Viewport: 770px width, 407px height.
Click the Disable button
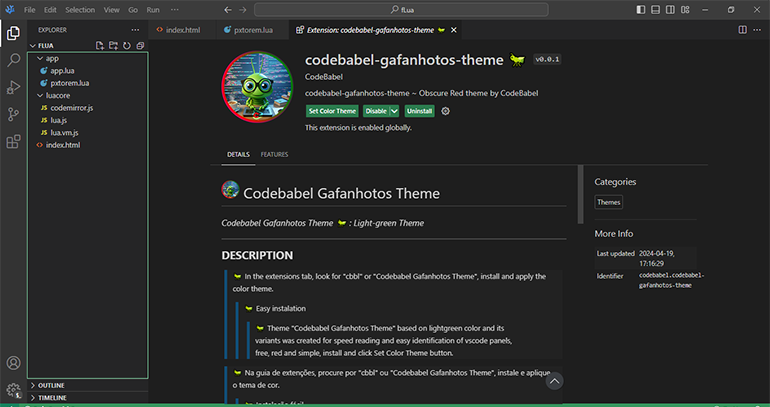376,111
